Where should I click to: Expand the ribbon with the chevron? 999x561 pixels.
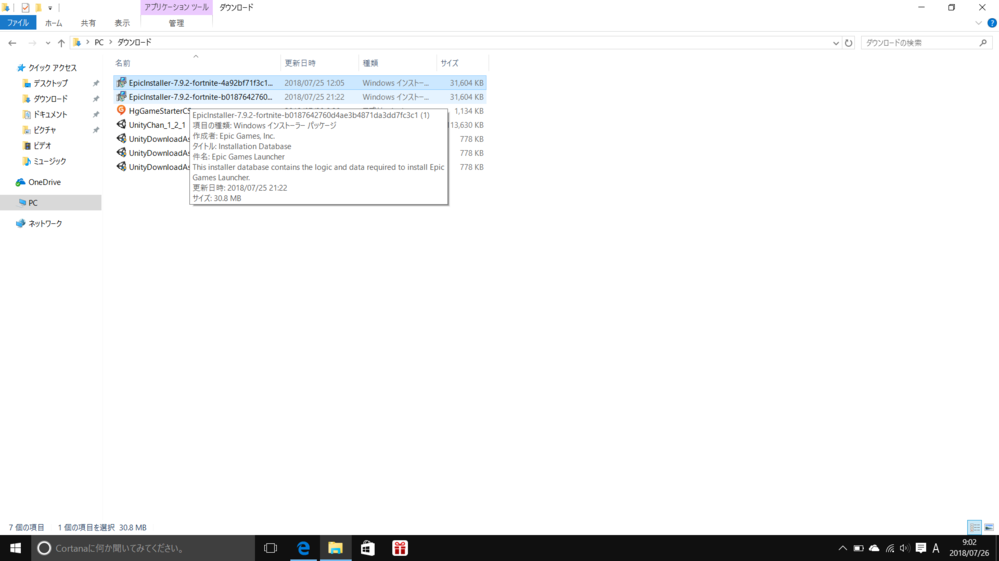point(978,23)
